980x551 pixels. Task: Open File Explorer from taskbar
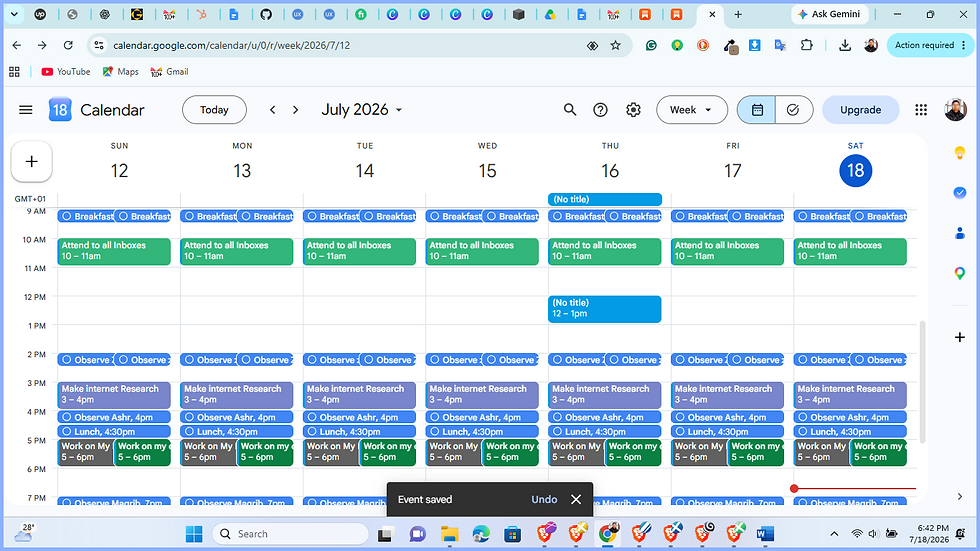449,534
